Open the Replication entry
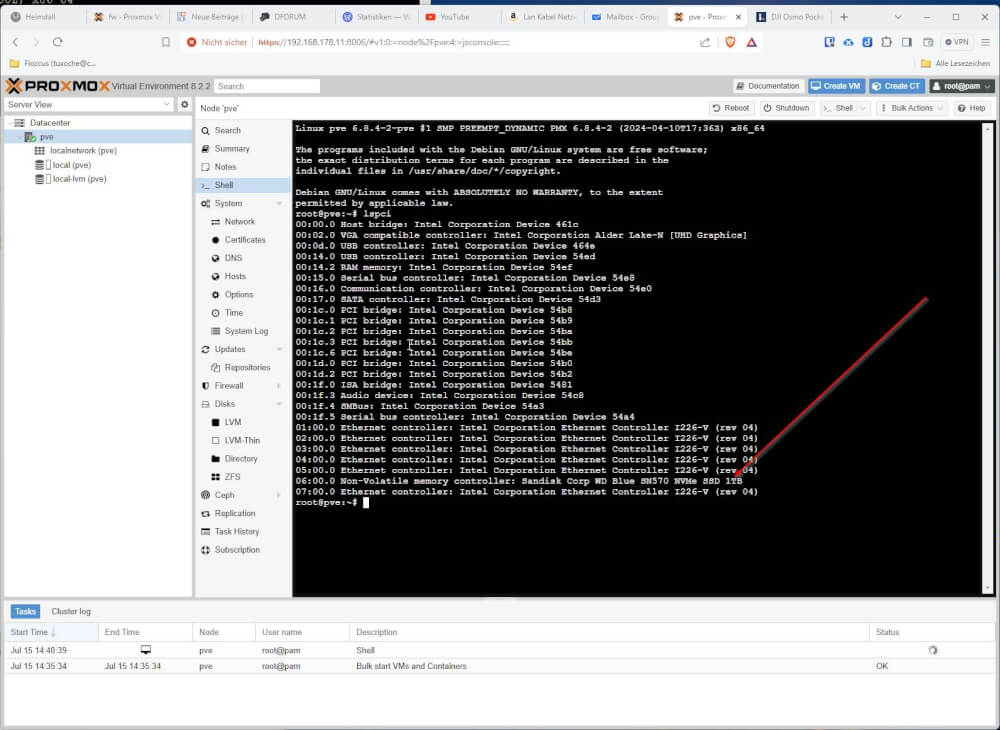The width and height of the screenshot is (1000, 730). (x=234, y=513)
